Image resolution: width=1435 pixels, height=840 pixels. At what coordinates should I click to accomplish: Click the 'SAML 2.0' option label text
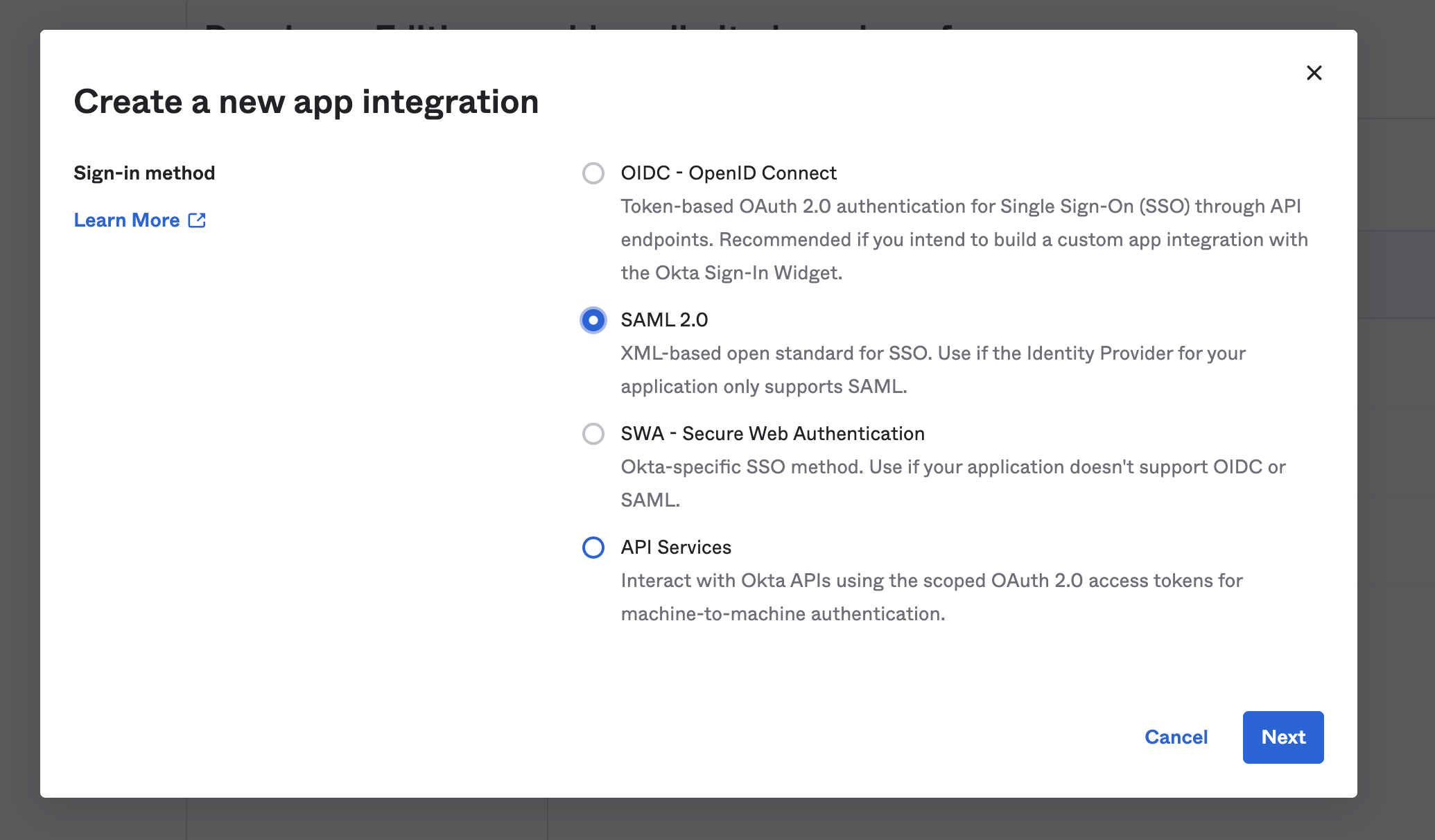pyautogui.click(x=664, y=320)
